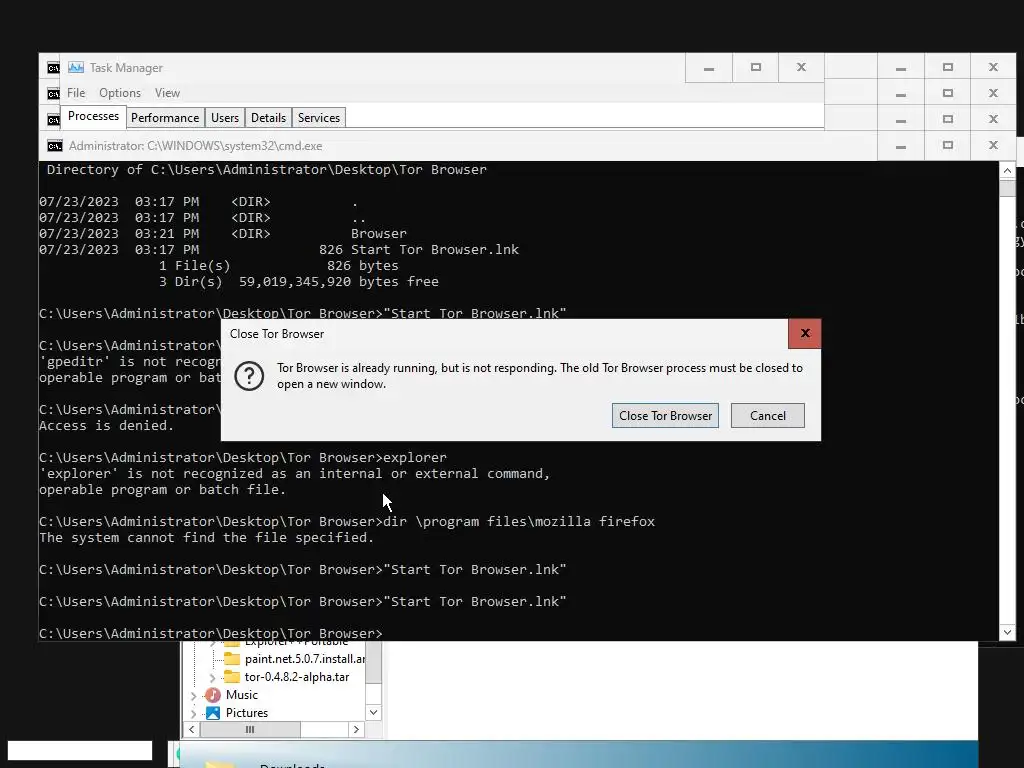Cancel the Close Tor Browser dialog
Viewport: 1024px width, 768px height.
coord(767,415)
